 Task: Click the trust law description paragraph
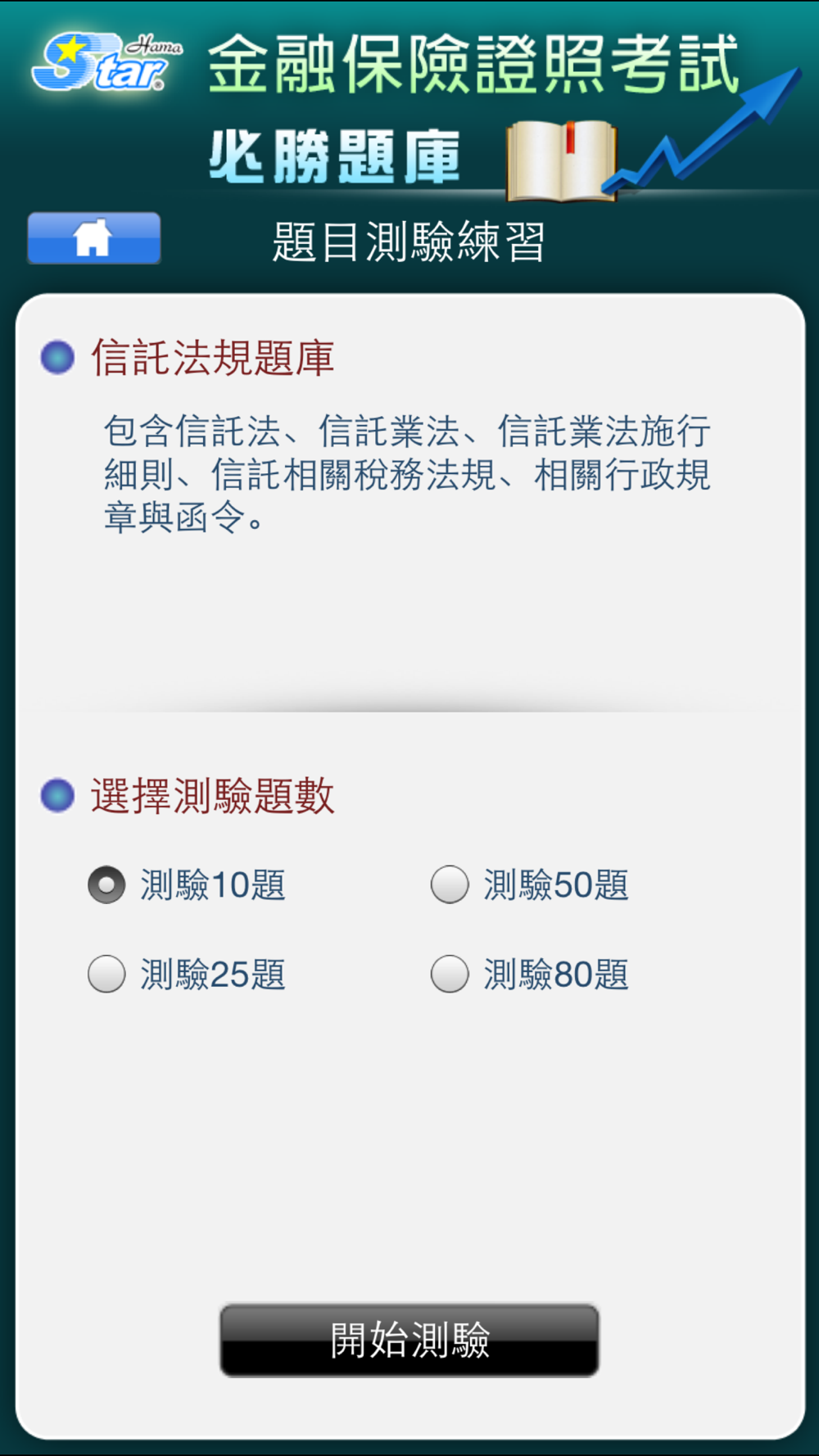(x=407, y=474)
